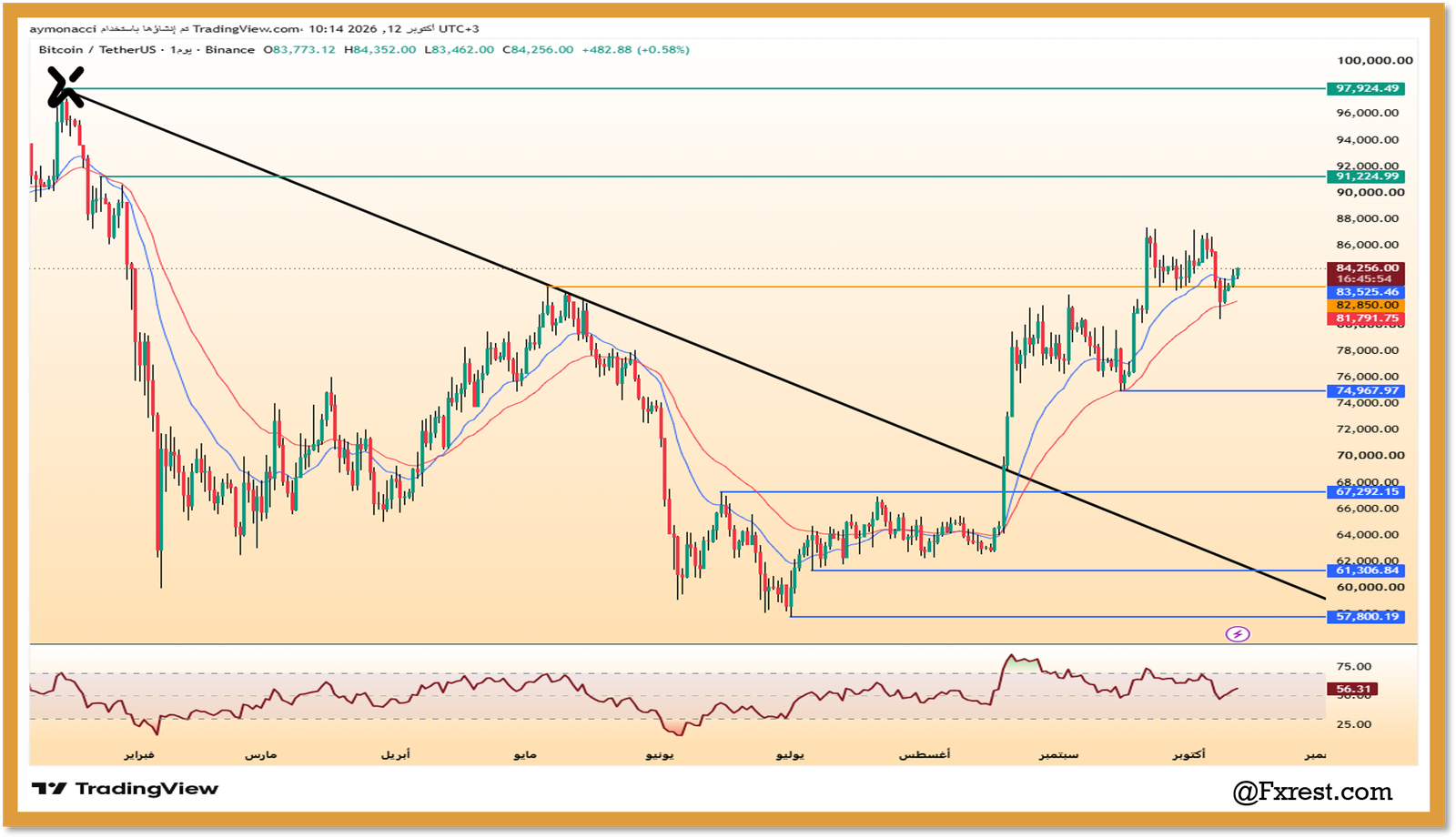Click the UTC+3 timezone text
Viewport: 1456px width, 838px height.
pyautogui.click(x=459, y=29)
